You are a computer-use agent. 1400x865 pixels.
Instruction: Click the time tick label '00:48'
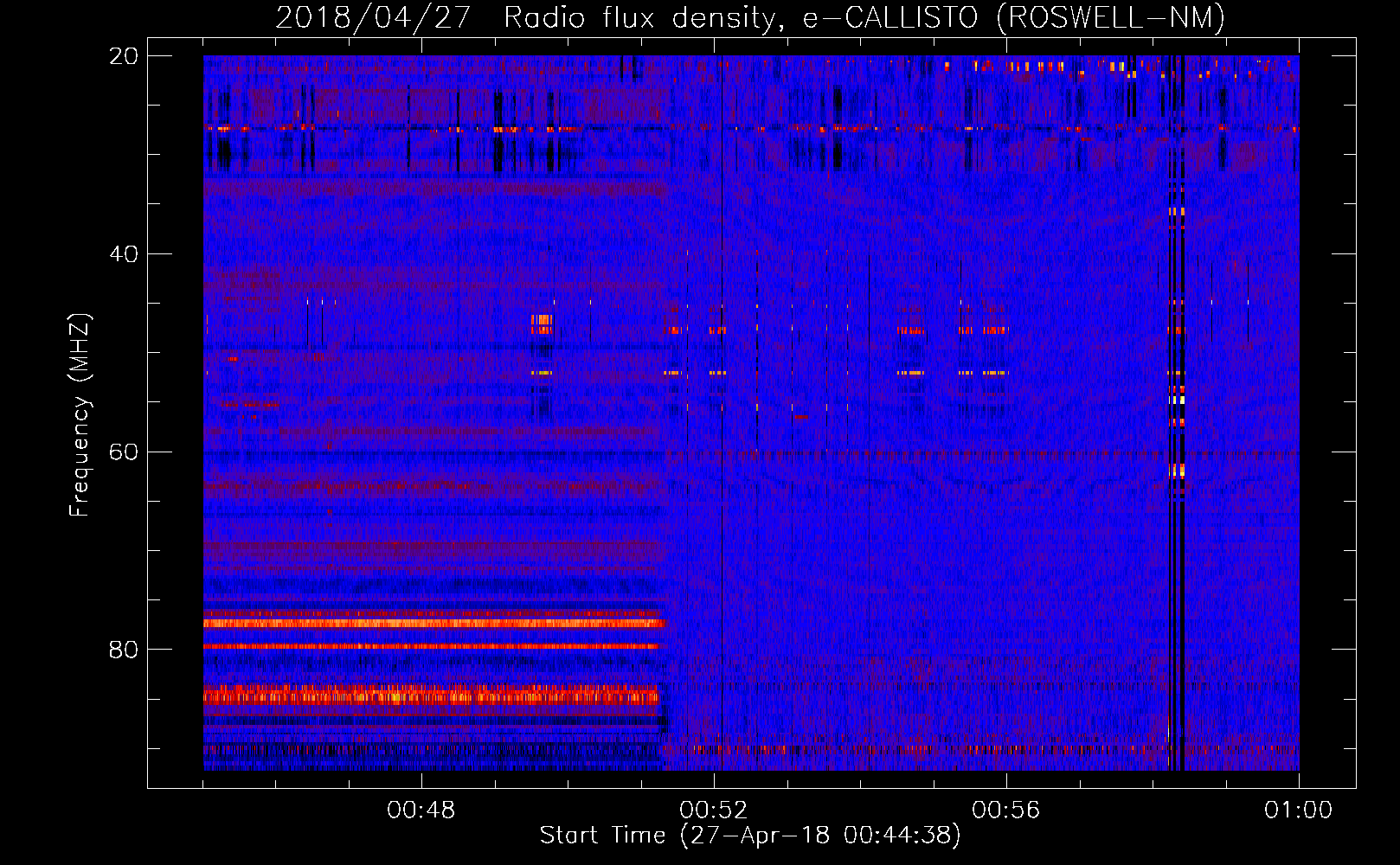[421, 811]
